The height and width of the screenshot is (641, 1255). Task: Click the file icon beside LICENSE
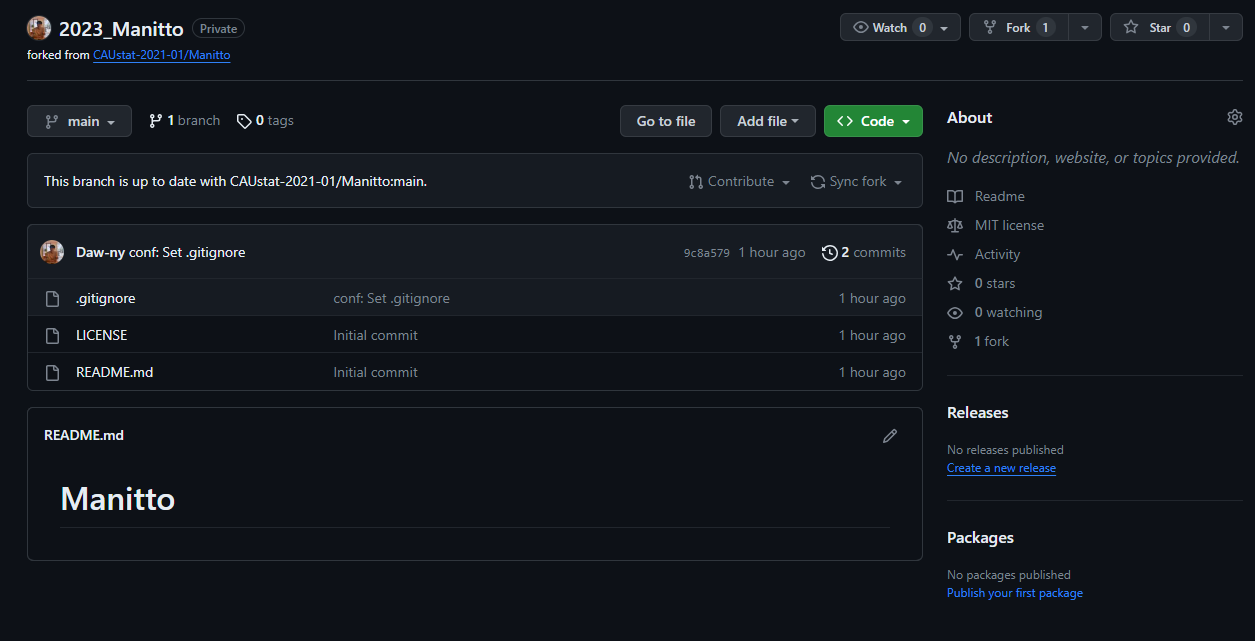[x=53, y=335]
